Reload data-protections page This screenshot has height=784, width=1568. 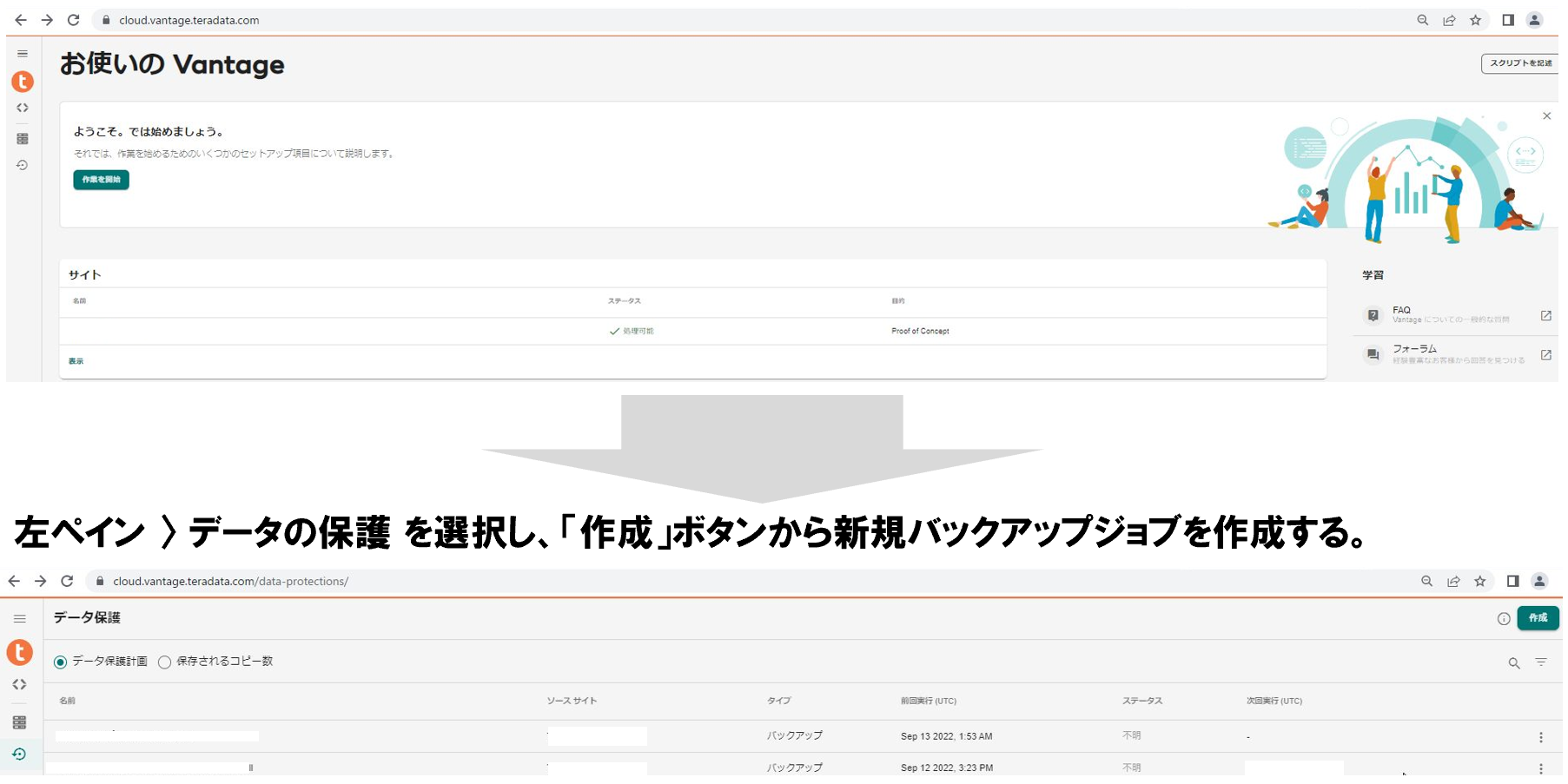pos(67,581)
